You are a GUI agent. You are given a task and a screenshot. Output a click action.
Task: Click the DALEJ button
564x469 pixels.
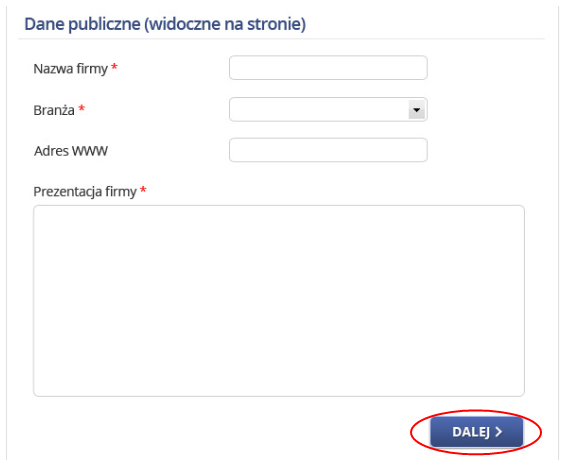click(477, 432)
